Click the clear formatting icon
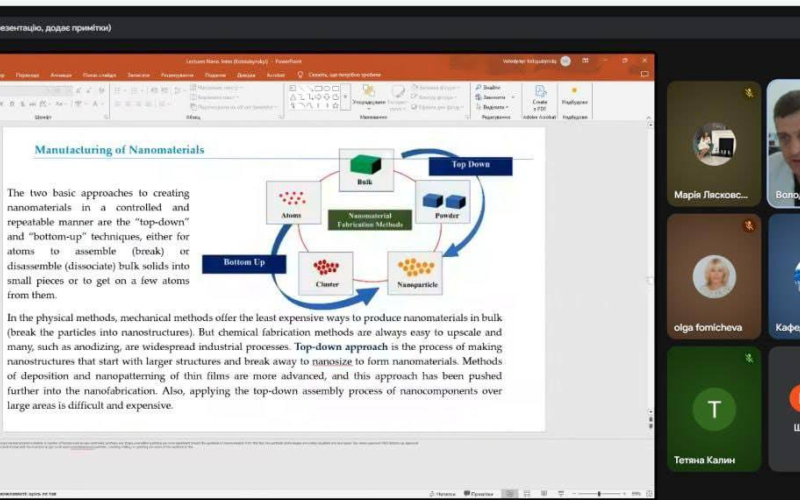 pyautogui.click(x=102, y=90)
